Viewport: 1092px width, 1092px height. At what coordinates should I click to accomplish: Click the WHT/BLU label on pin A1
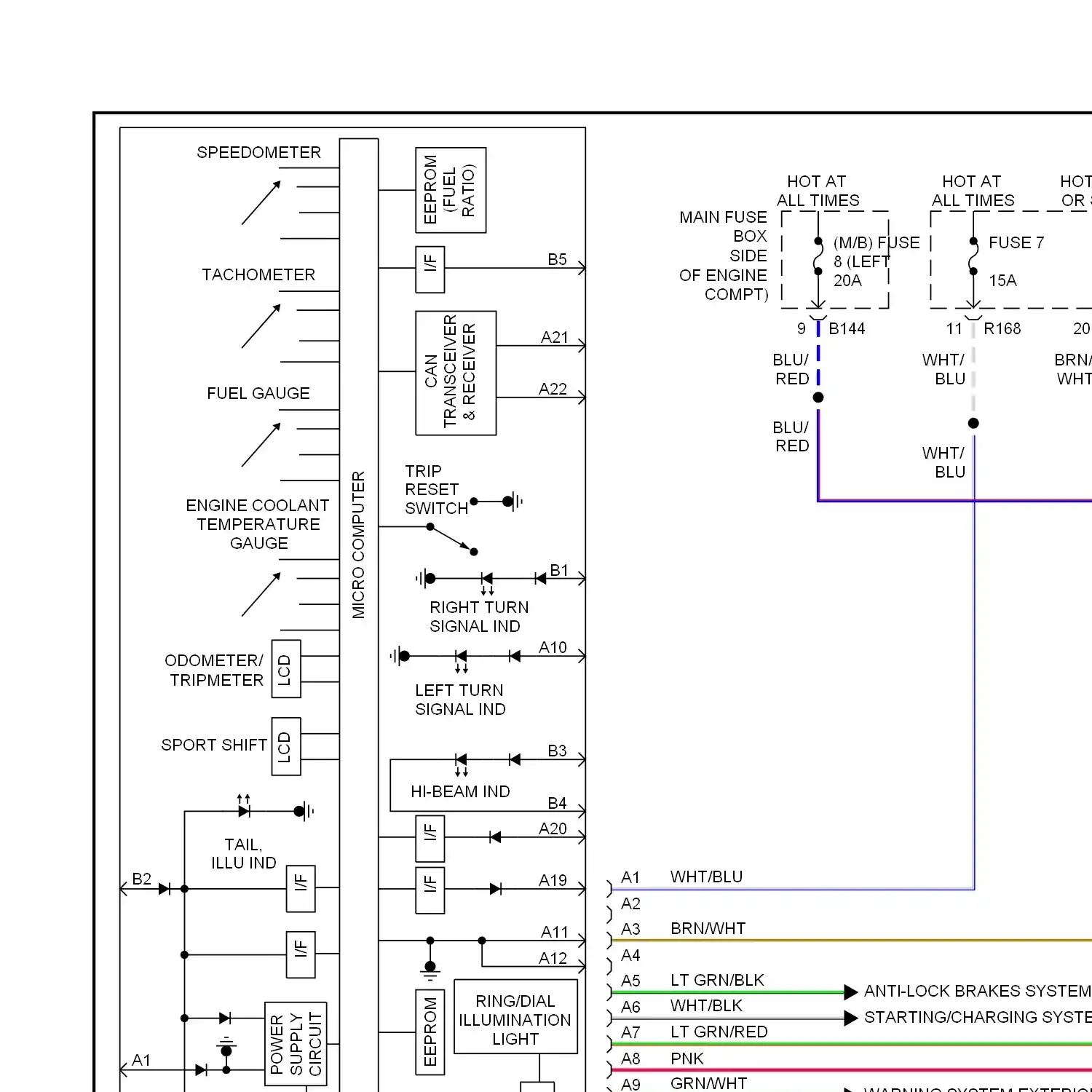point(706,877)
